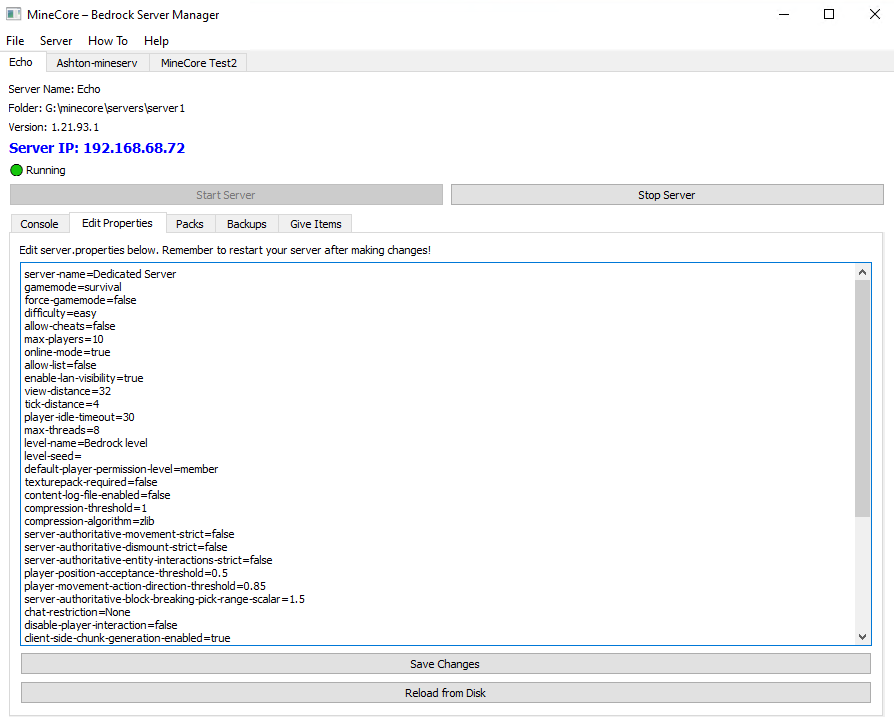Click the line max-players=10
Image resolution: width=894 pixels, height=723 pixels.
pyautogui.click(x=64, y=339)
